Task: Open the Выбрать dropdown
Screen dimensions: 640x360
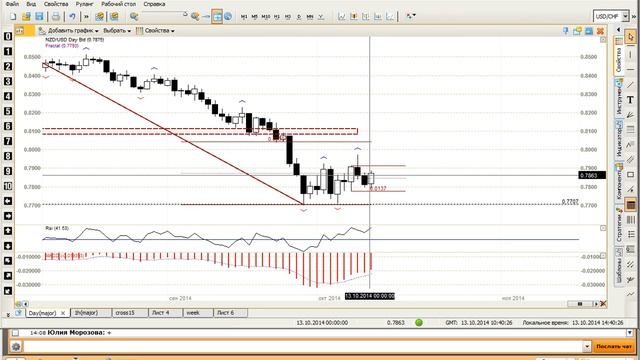Action: point(117,31)
